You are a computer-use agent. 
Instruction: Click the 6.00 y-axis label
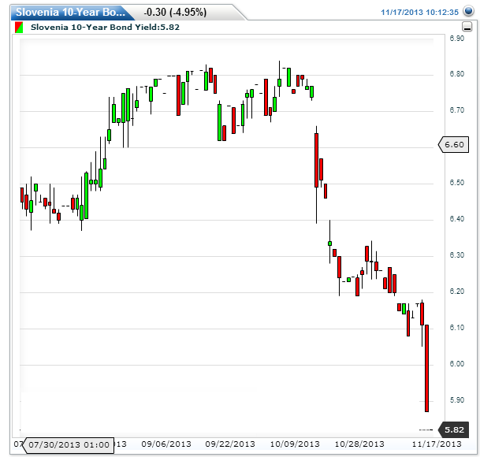point(457,364)
